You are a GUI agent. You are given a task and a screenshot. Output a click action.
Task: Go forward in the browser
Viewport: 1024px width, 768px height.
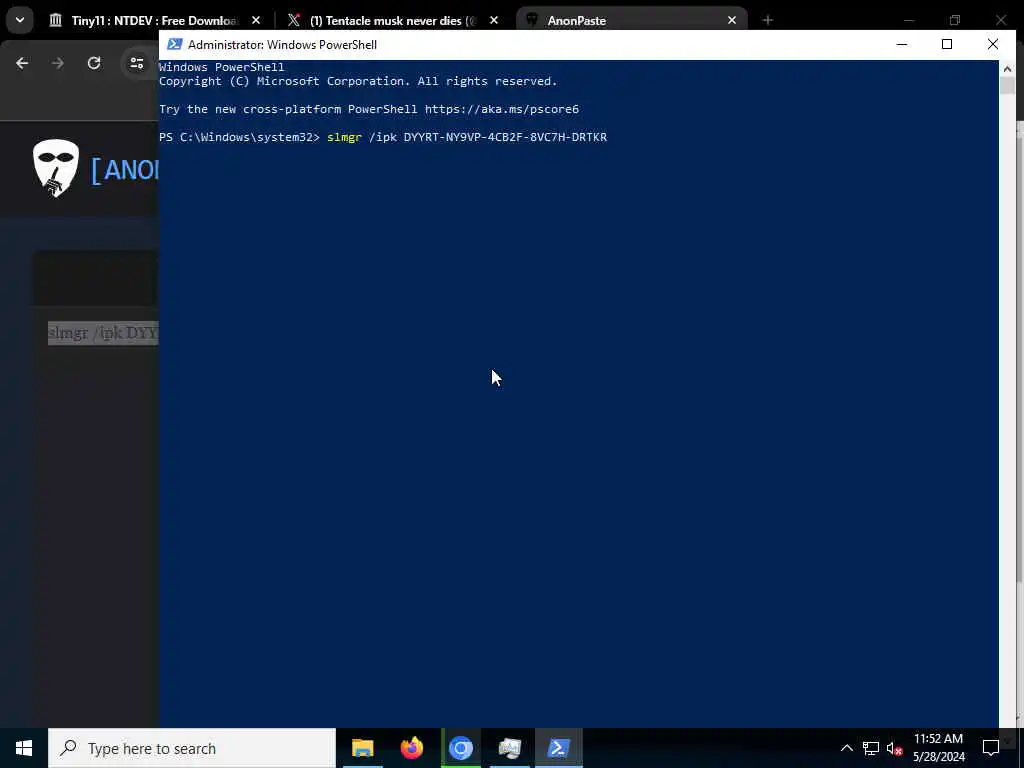pos(57,63)
